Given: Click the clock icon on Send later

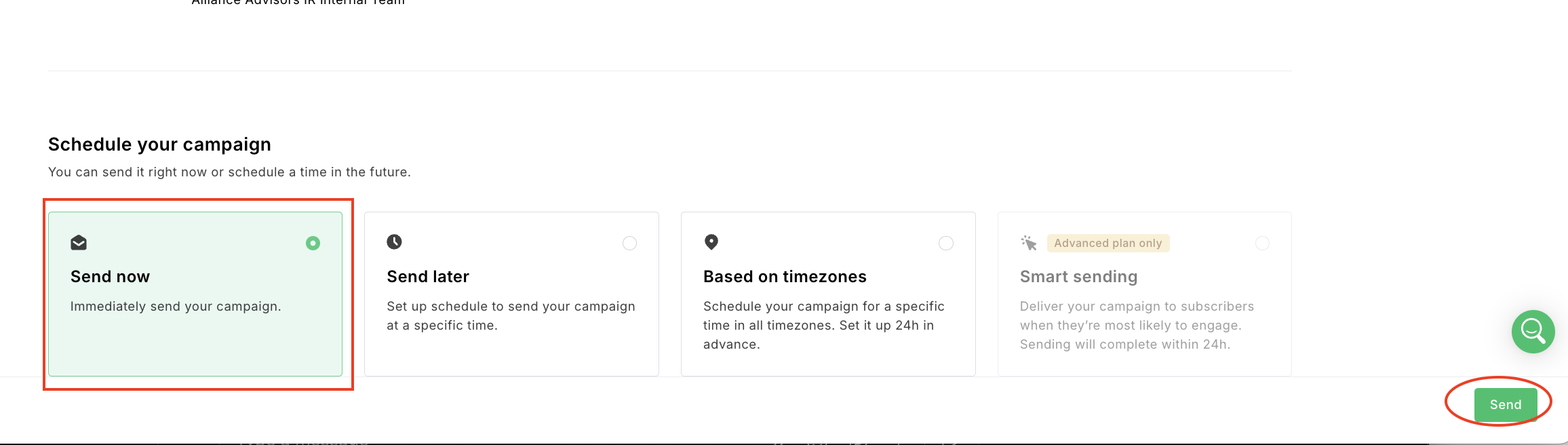Looking at the screenshot, I should click(x=394, y=242).
